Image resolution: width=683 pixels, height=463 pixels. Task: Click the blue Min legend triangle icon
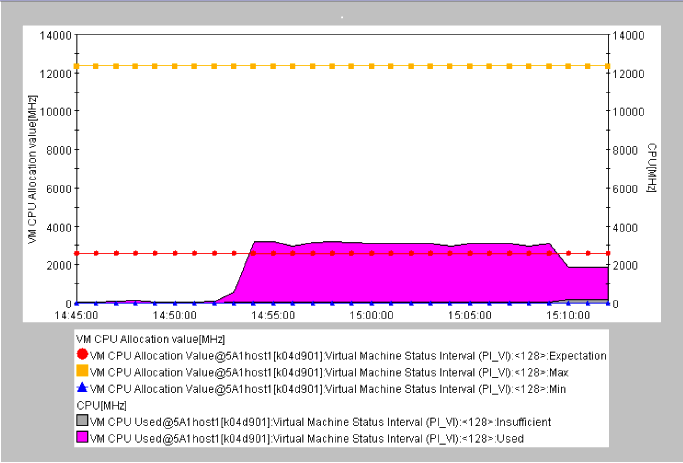point(82,387)
